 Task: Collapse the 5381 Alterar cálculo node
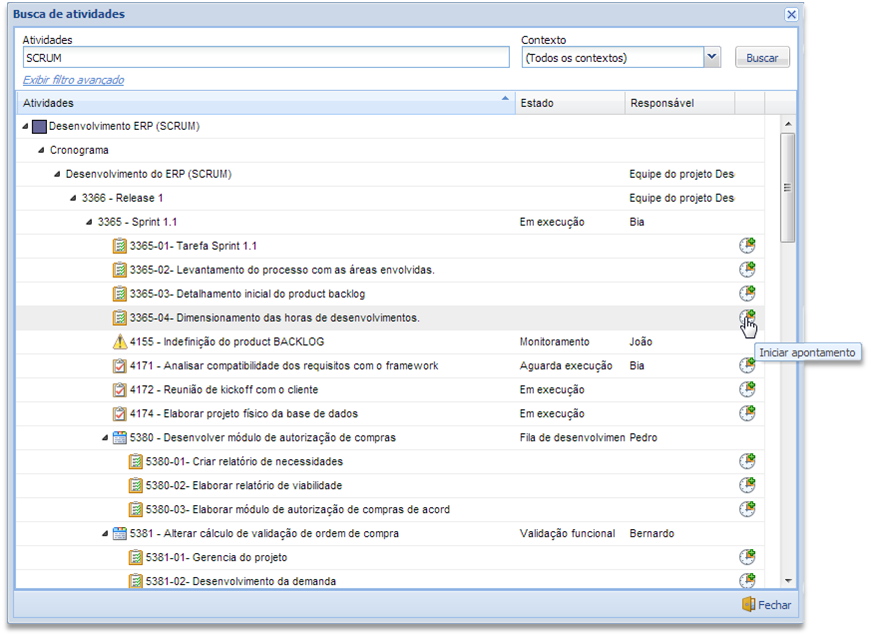click(x=105, y=534)
